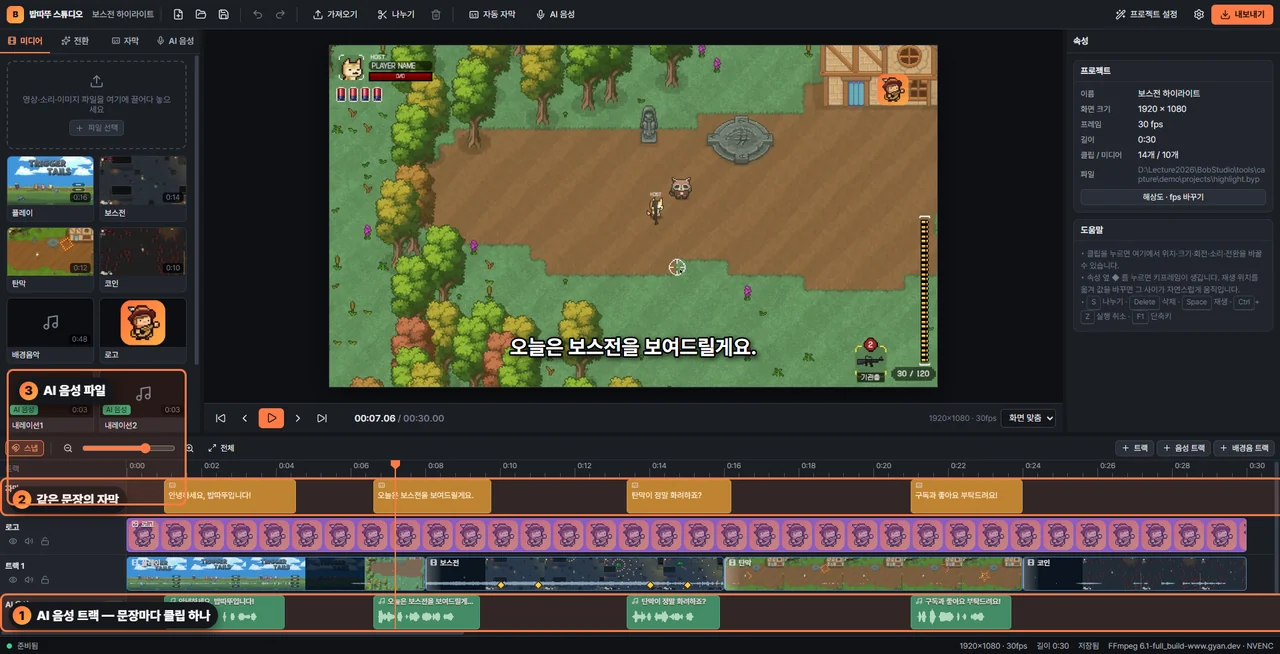Viewport: 1280px width, 654px height.
Task: Zoom out the timeline
Action: tap(68, 448)
